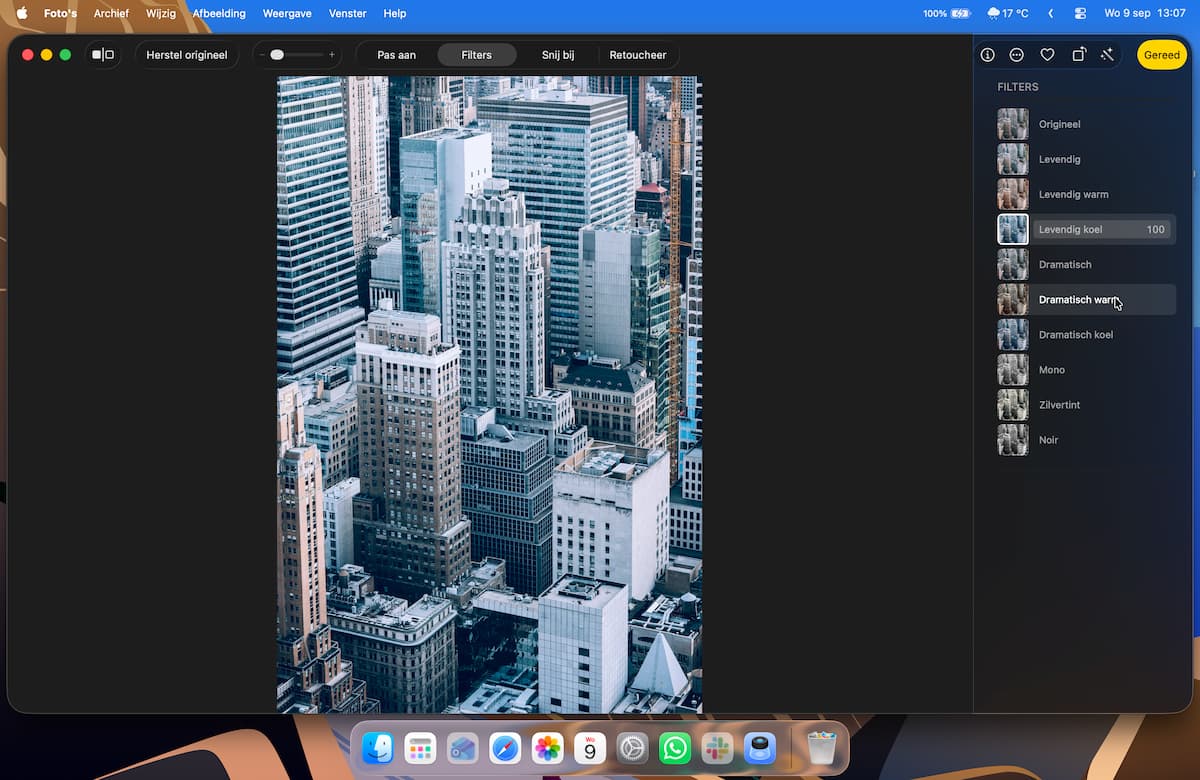Screen dimensions: 1200x780
Task: Select the Mono filter thumbnail
Action: [x=1013, y=369]
